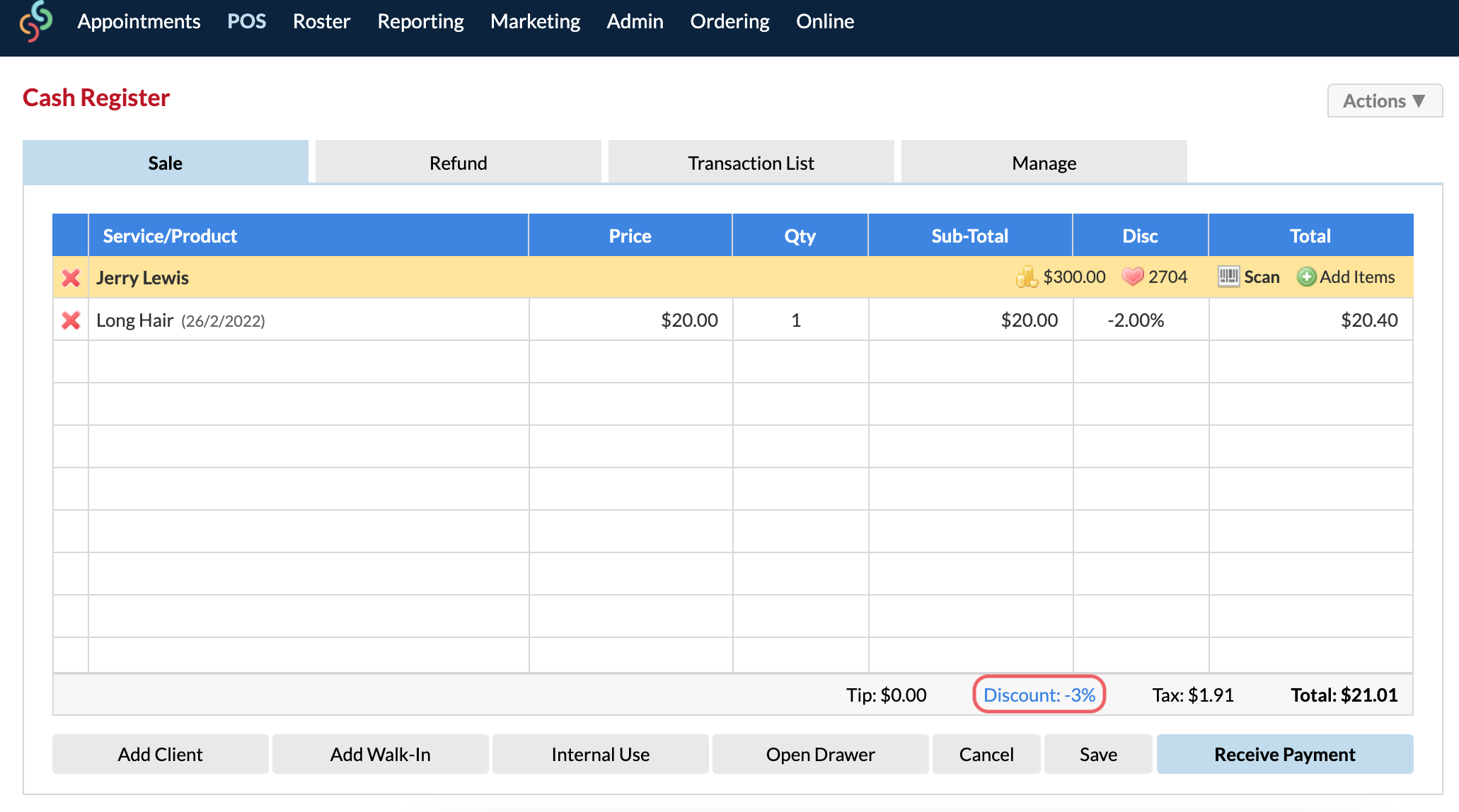Click the Cash Register page heading

[96, 97]
